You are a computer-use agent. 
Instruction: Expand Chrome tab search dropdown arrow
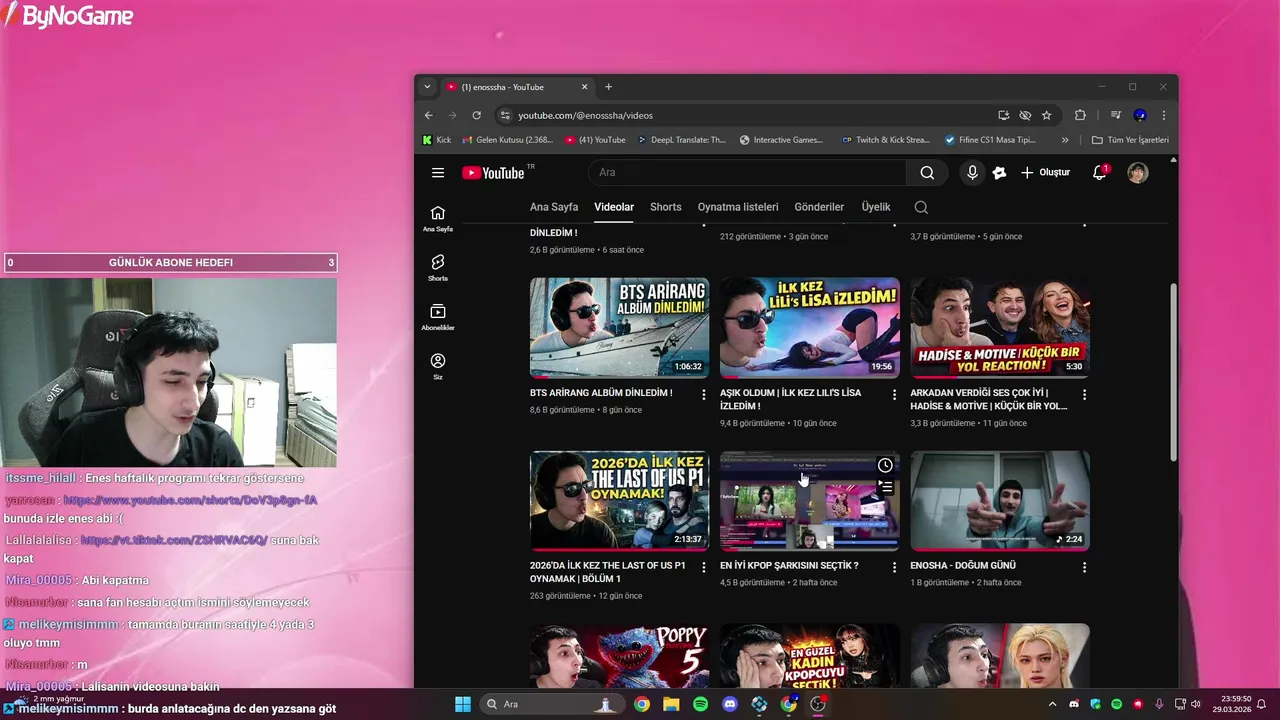click(427, 87)
